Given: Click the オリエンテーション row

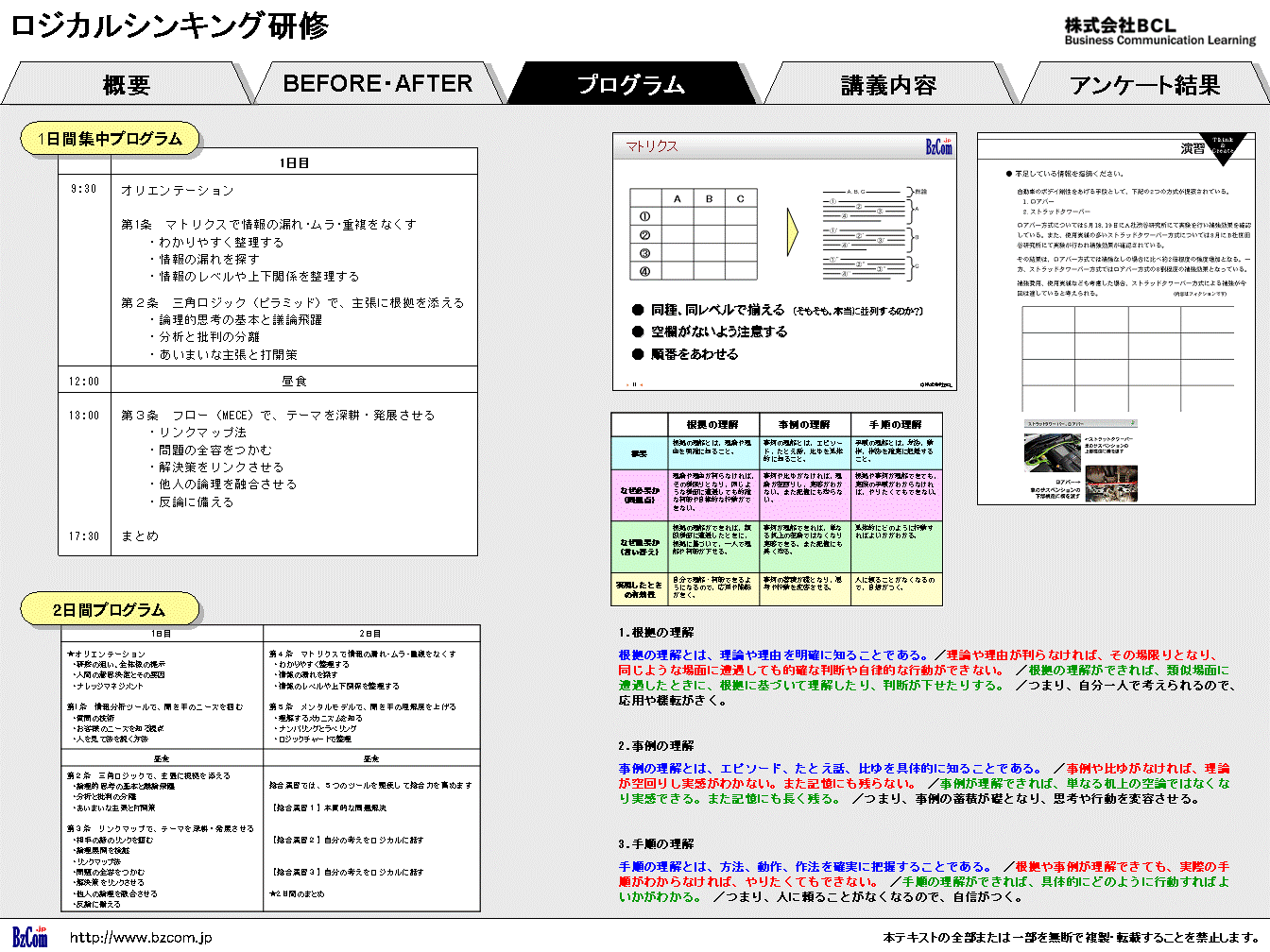Looking at the screenshot, I should (178, 190).
